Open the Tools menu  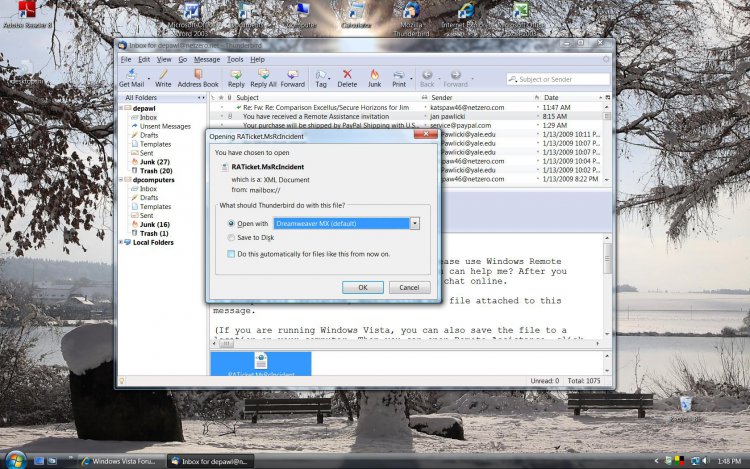pos(235,59)
